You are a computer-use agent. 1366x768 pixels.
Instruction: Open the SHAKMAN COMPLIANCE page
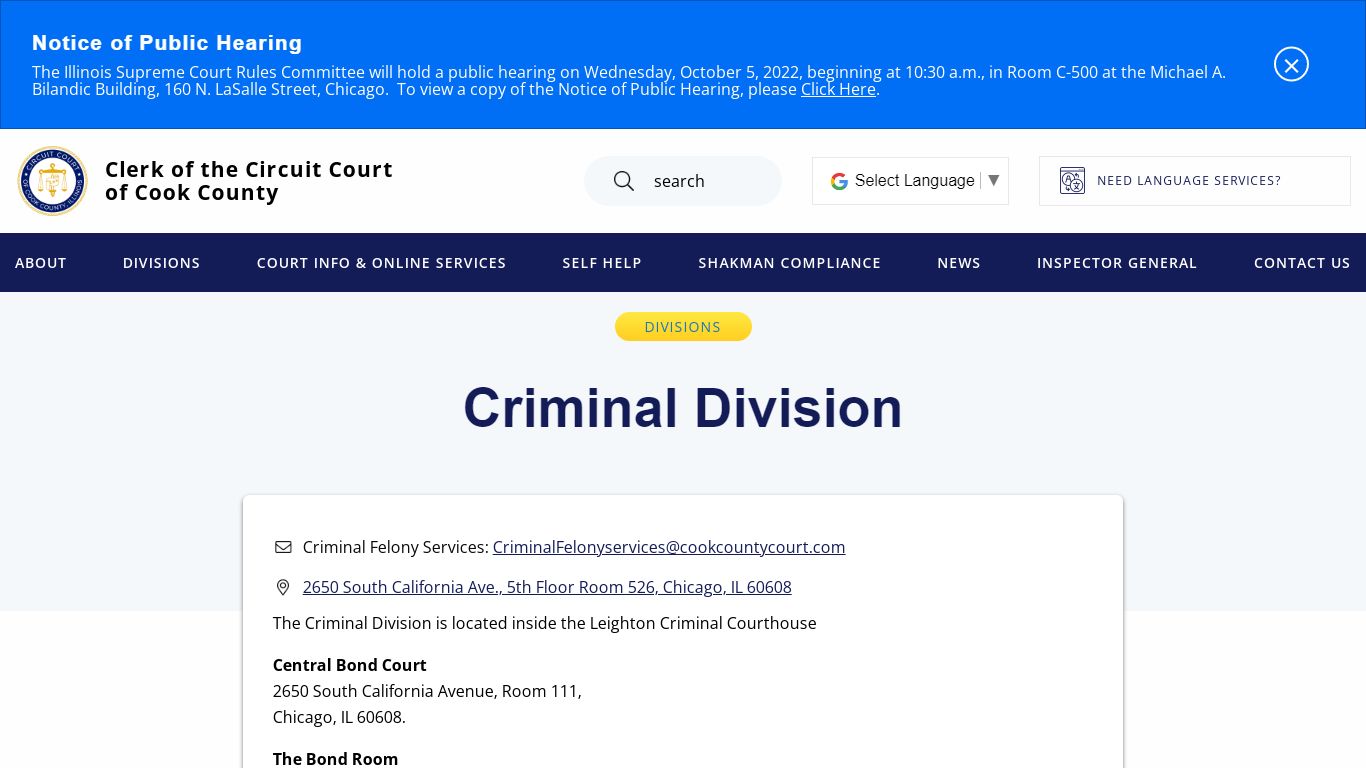pyautogui.click(x=789, y=263)
